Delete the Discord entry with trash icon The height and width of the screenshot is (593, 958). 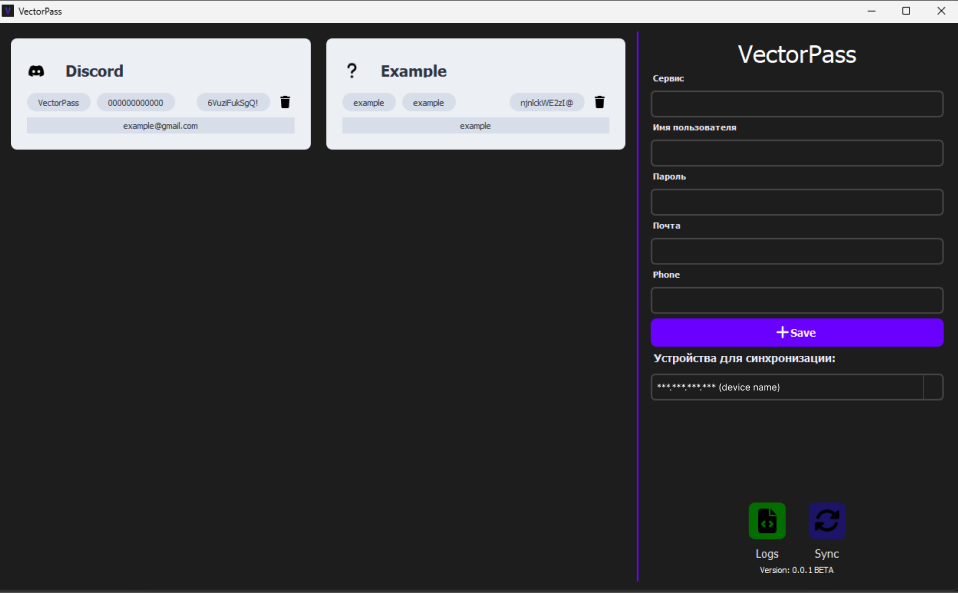coord(285,102)
